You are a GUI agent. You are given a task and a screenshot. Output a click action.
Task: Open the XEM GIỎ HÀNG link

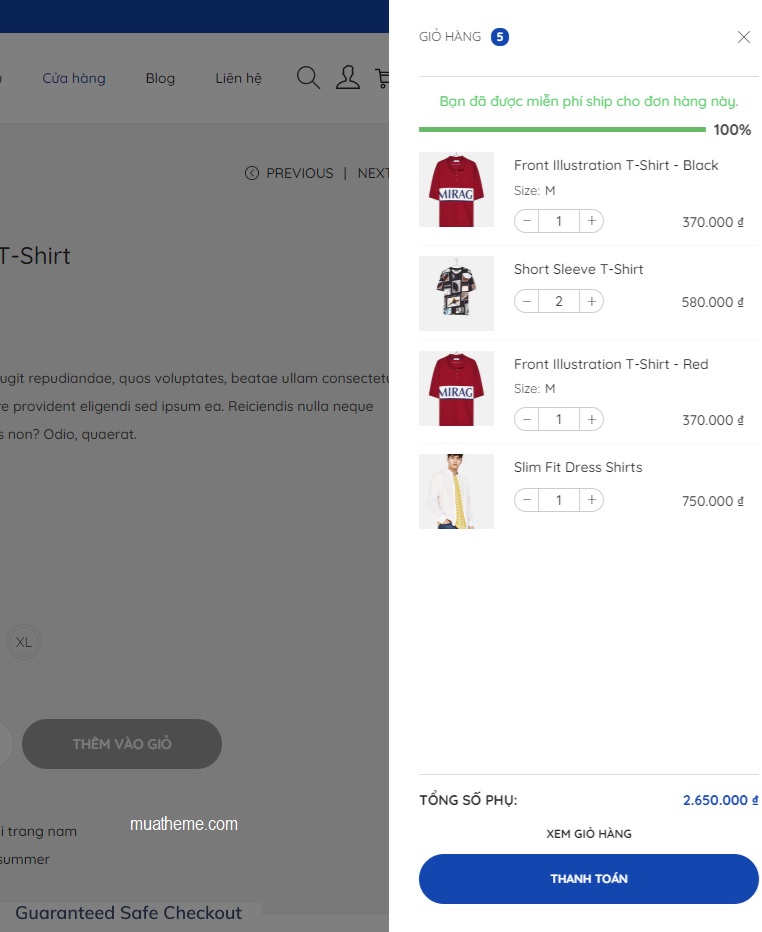pos(588,834)
